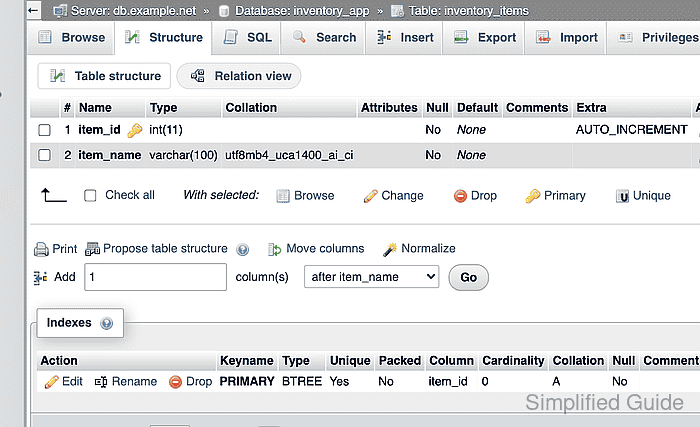Image resolution: width=700 pixels, height=427 pixels.
Task: Click the Propose table structure icon
Action: 92,249
